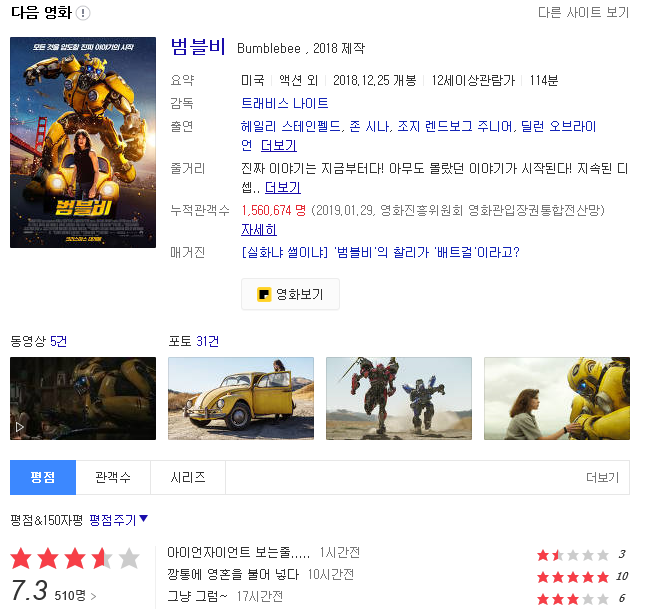
Task: Play the Bumblebee video thumbnail
Action: click(x=83, y=398)
